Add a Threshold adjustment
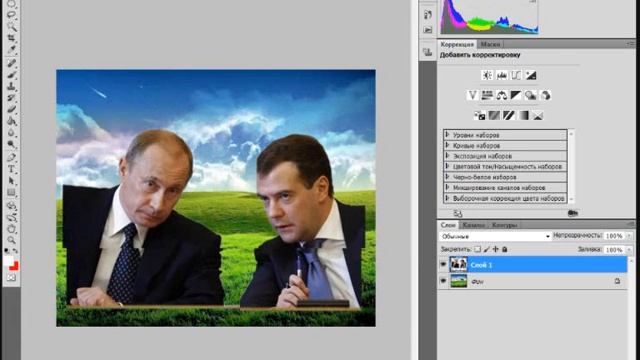 (509, 116)
